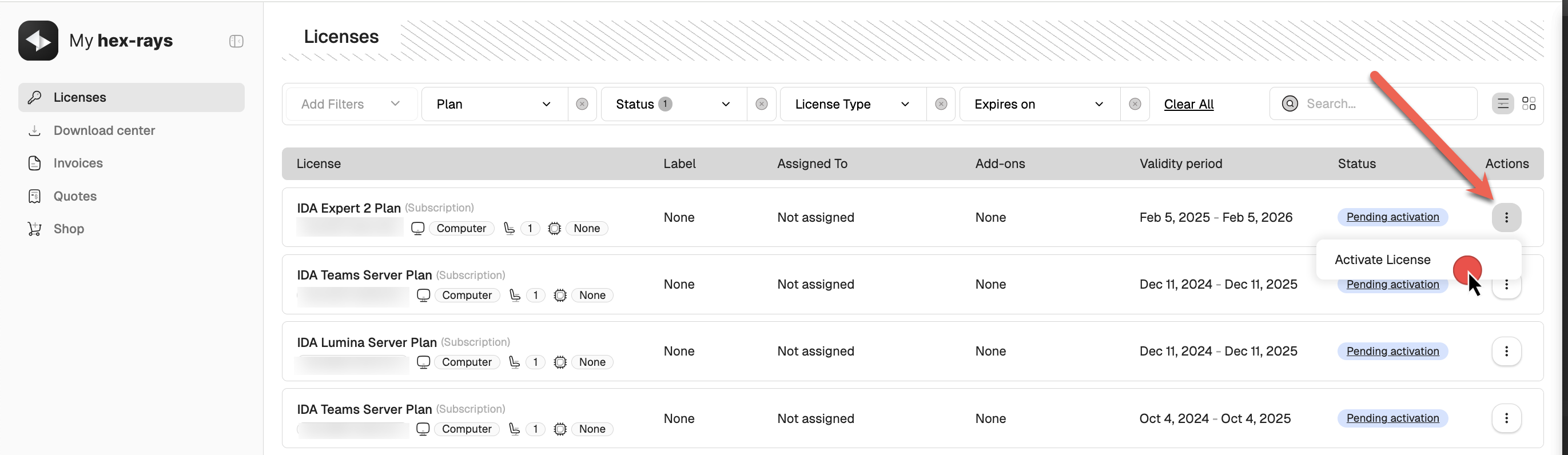Screen dimensions: 1568x455
Task: Click the Add-ons column header
Action: coord(1000,163)
